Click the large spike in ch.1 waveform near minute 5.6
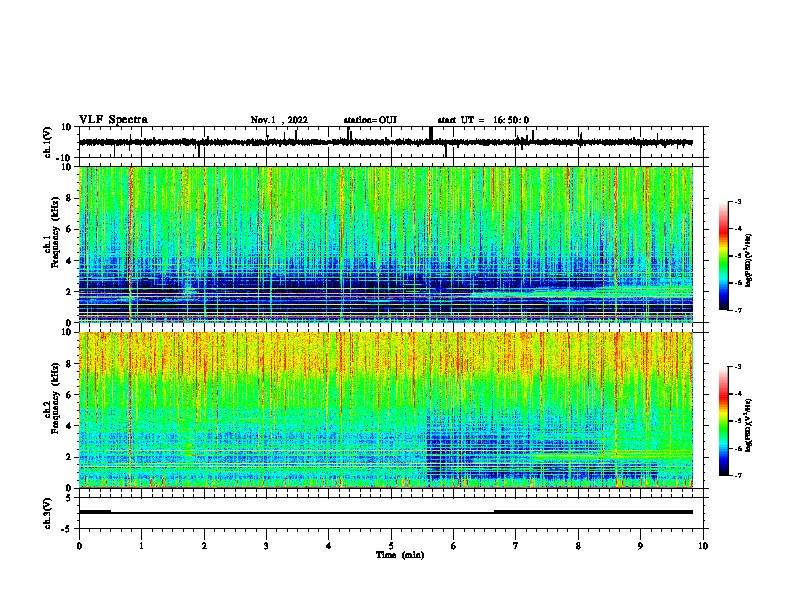 point(431,133)
